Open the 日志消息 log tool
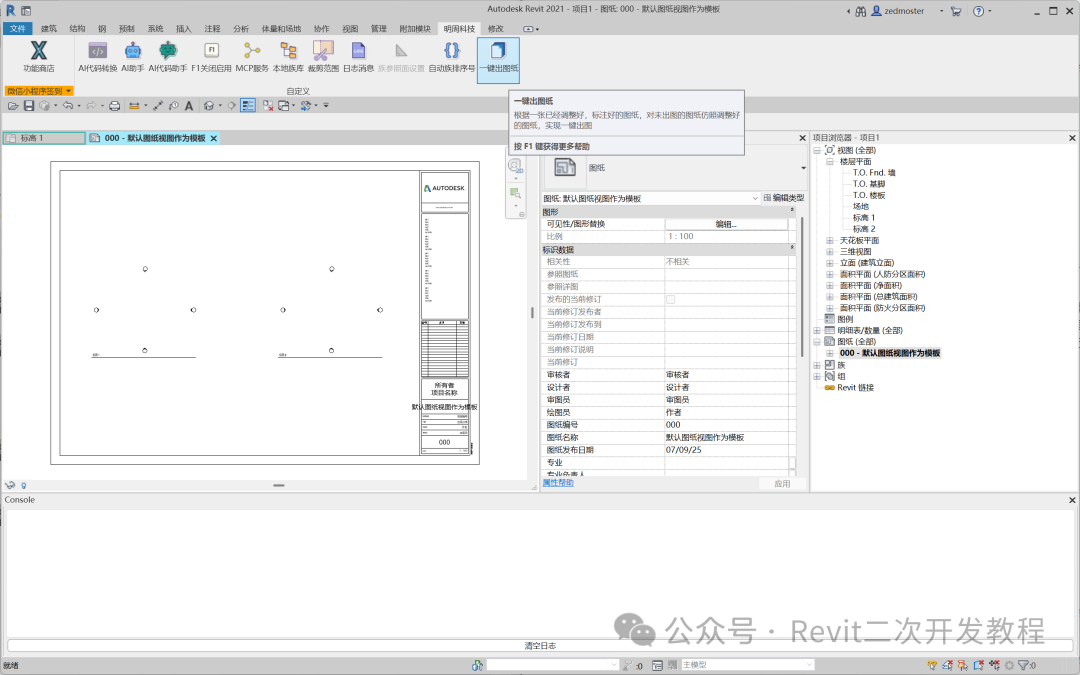This screenshot has width=1080, height=675. coord(358,56)
